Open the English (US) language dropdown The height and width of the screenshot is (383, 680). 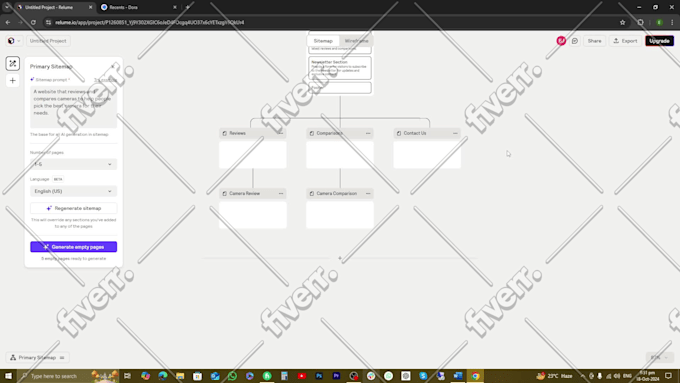[x=73, y=191]
